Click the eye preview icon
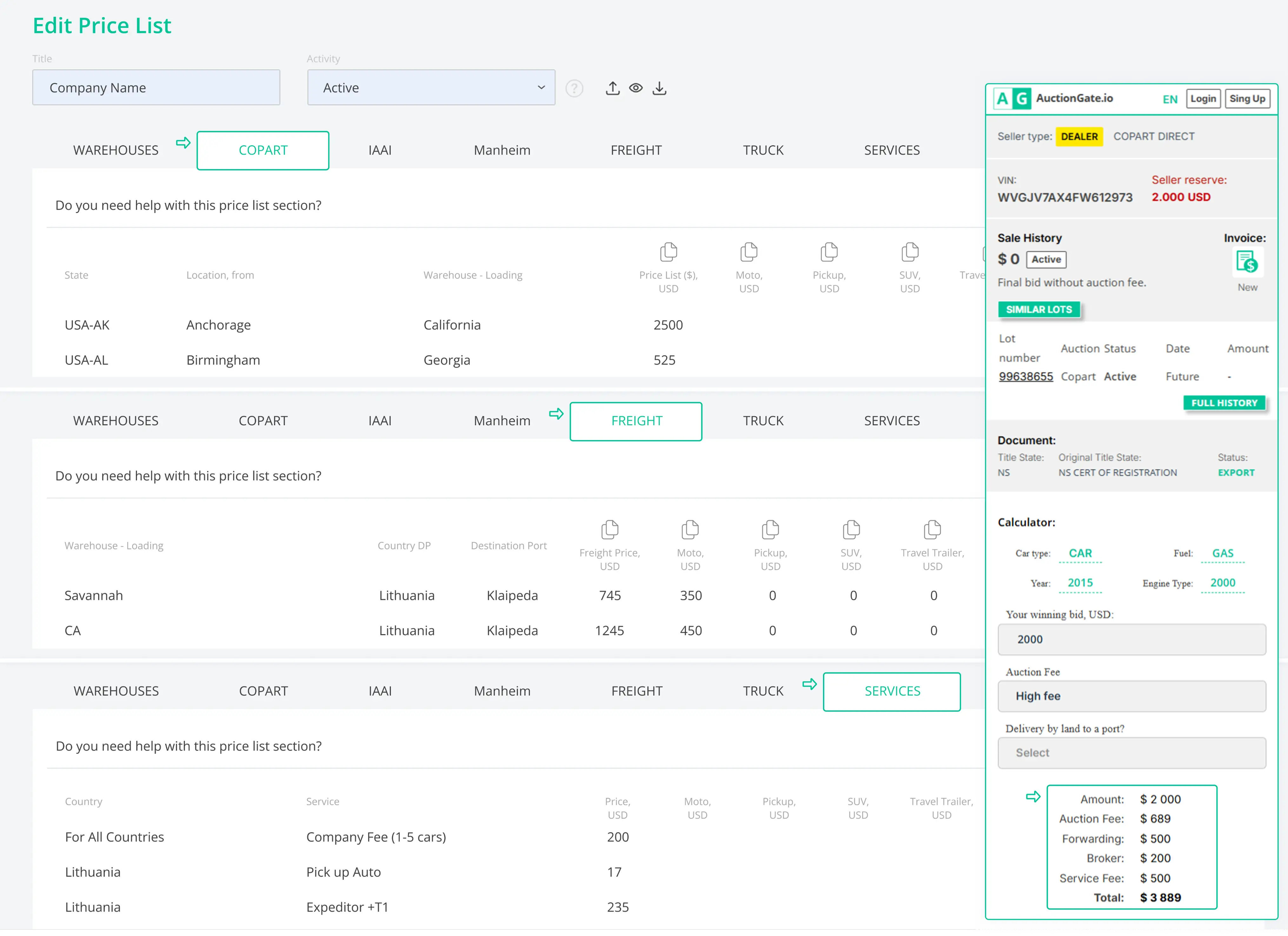The image size is (1288, 936). coord(635,88)
